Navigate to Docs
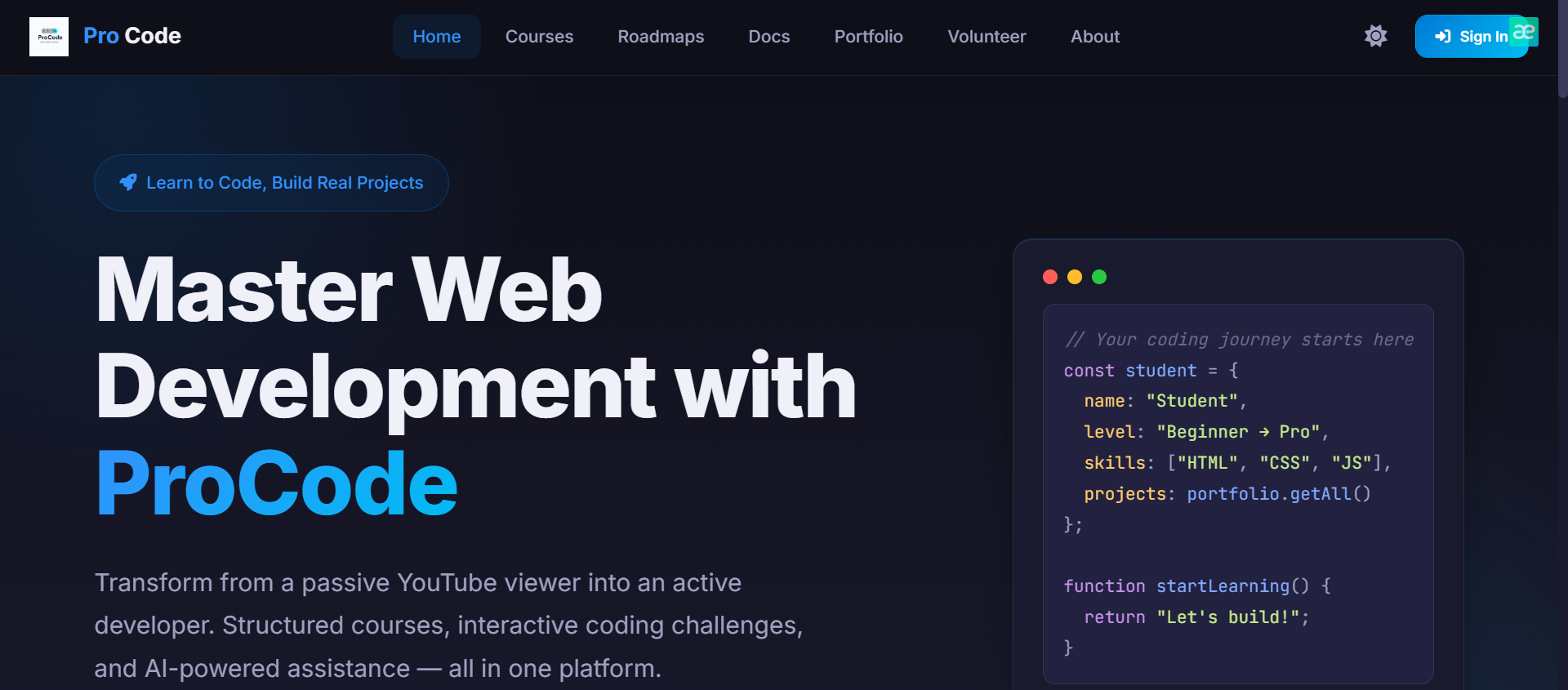The height and width of the screenshot is (690, 1568). pos(768,37)
